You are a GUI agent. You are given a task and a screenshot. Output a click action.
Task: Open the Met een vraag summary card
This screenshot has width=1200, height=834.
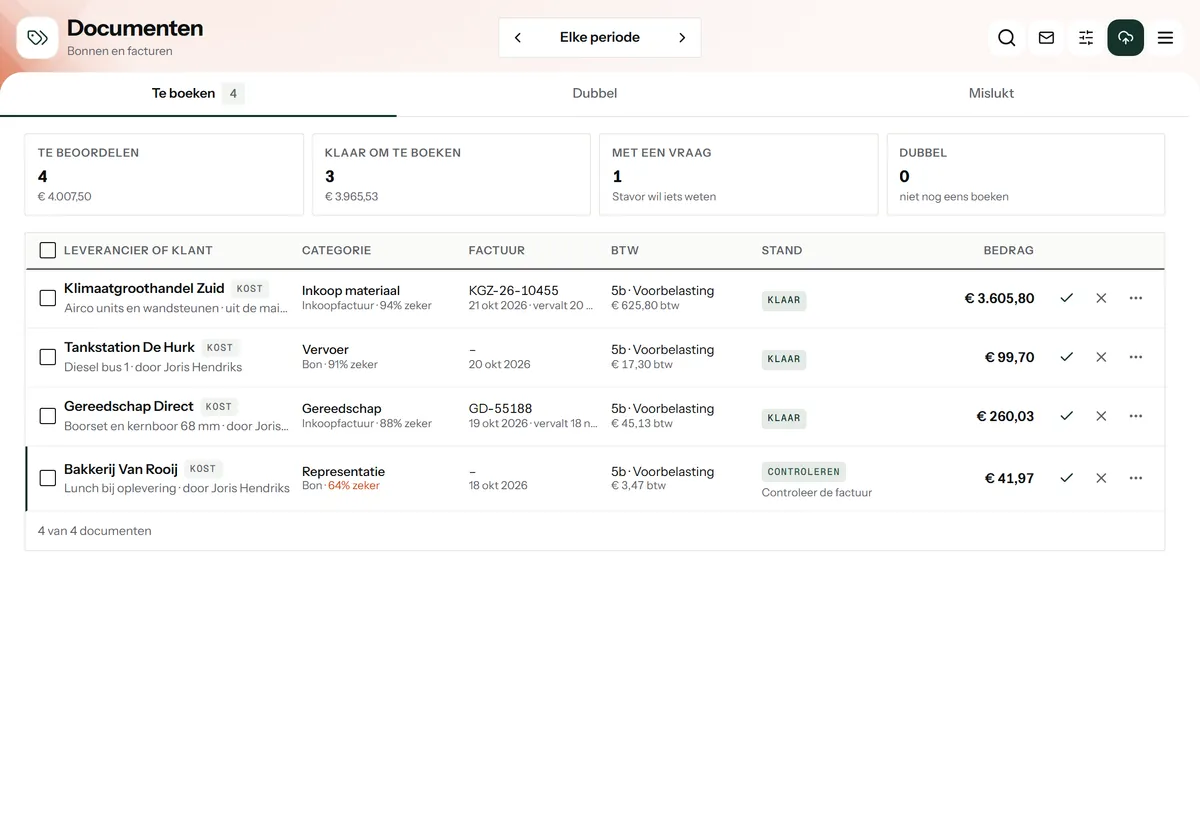pos(739,175)
